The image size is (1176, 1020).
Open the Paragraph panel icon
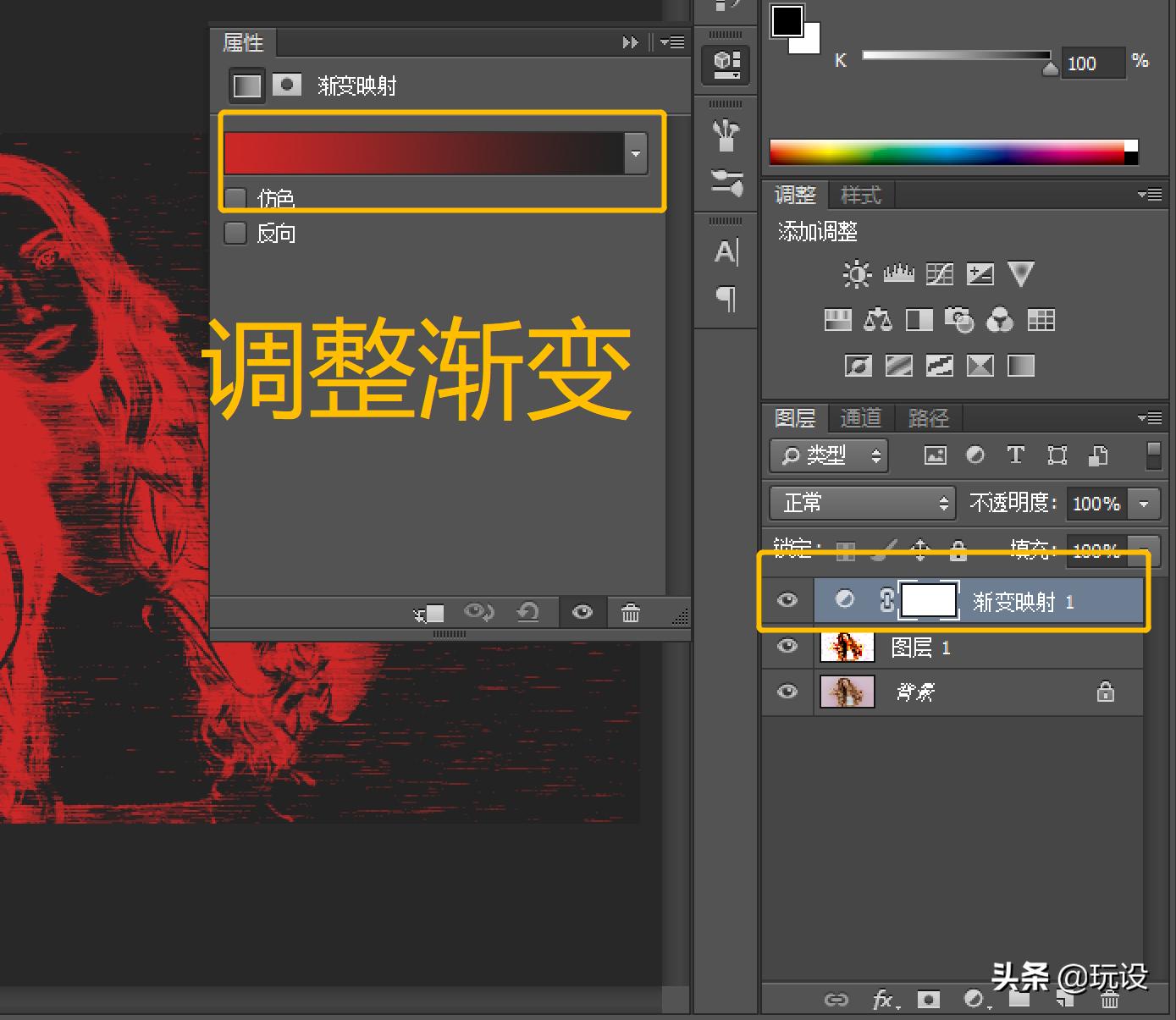pyautogui.click(x=726, y=298)
